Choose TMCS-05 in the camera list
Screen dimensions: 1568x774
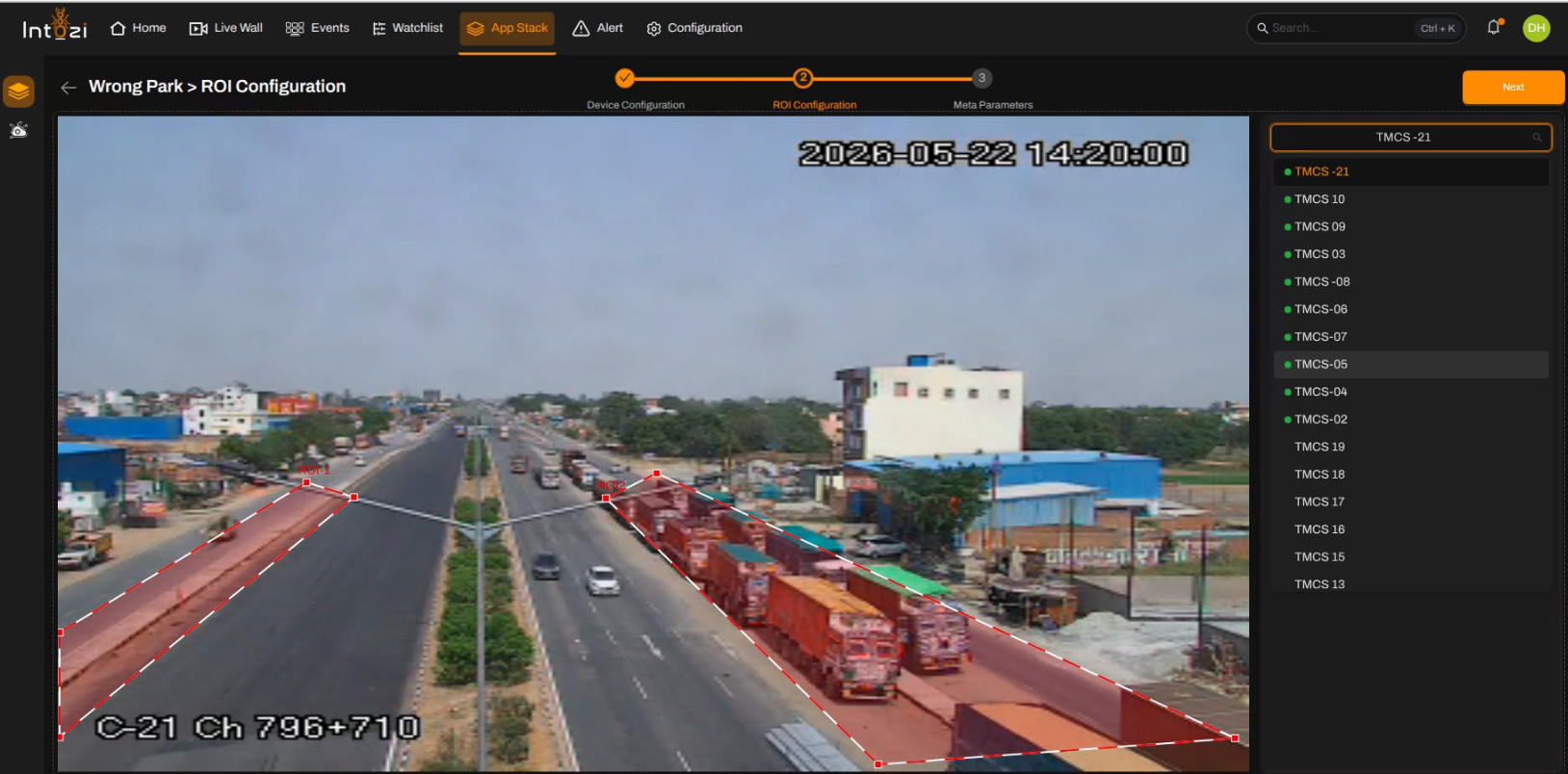click(x=1411, y=364)
